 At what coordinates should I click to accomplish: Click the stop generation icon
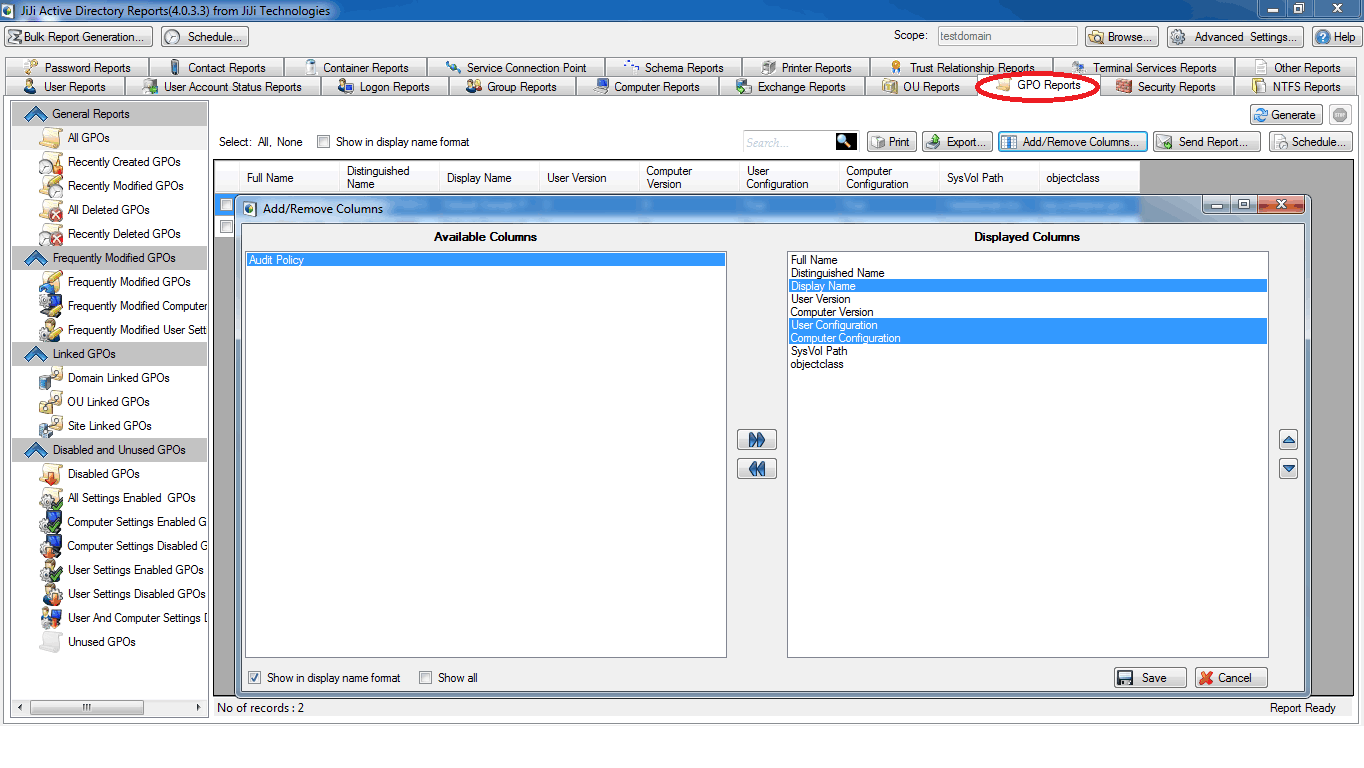point(1341,115)
